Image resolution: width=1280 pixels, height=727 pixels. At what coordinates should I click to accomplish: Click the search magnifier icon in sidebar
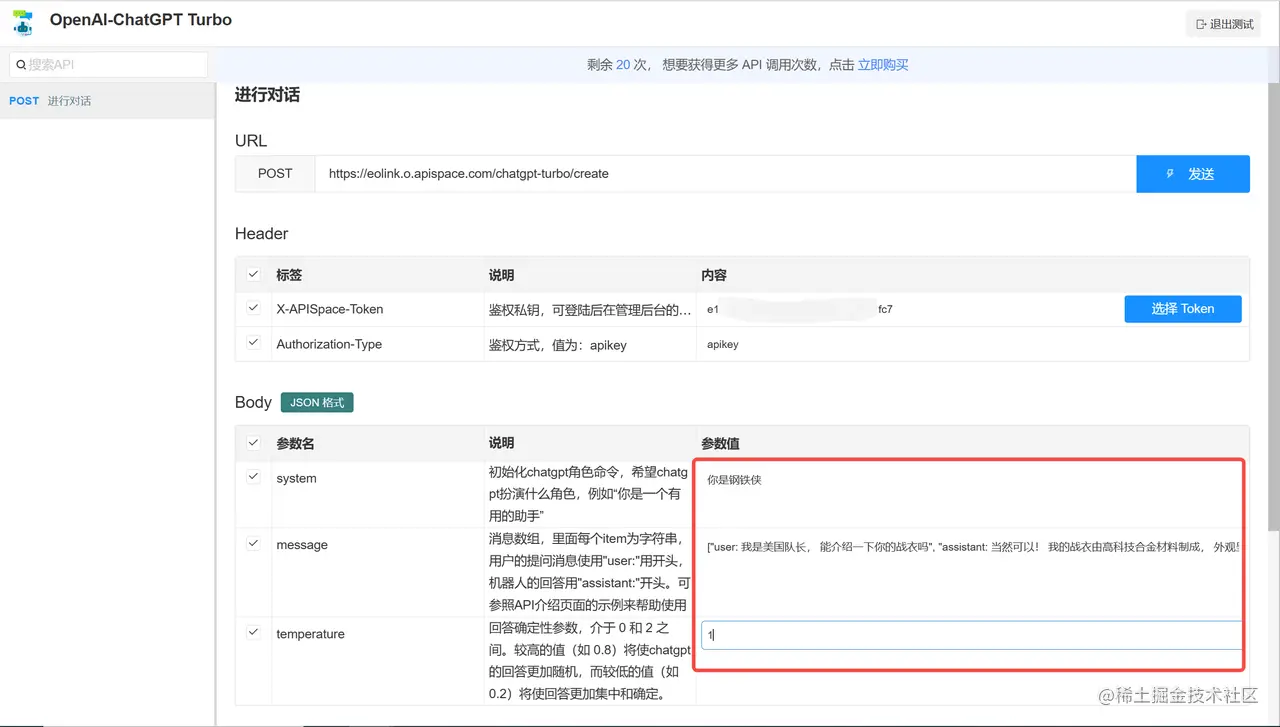click(21, 65)
